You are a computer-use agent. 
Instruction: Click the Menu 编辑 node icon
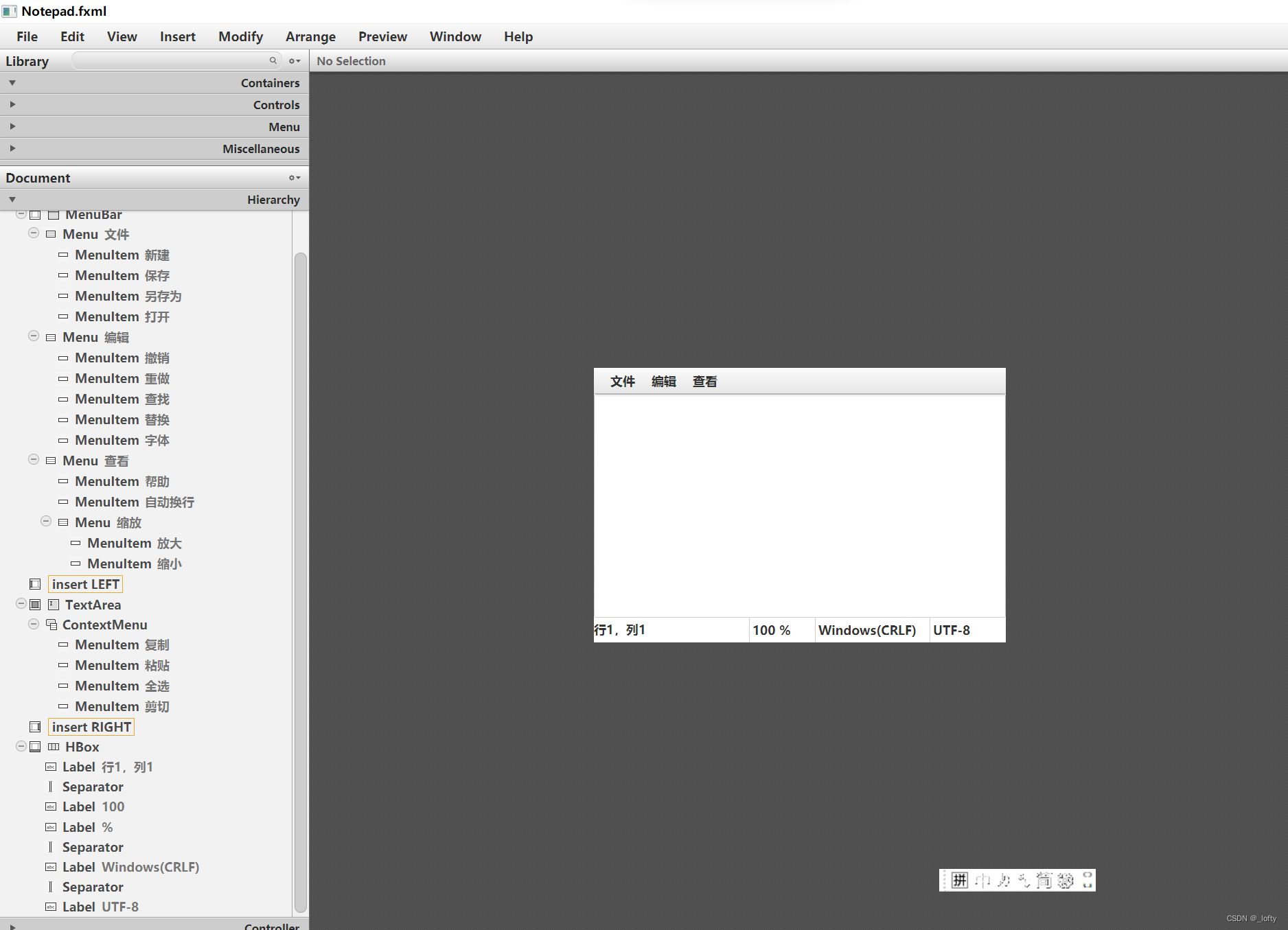[x=51, y=337]
